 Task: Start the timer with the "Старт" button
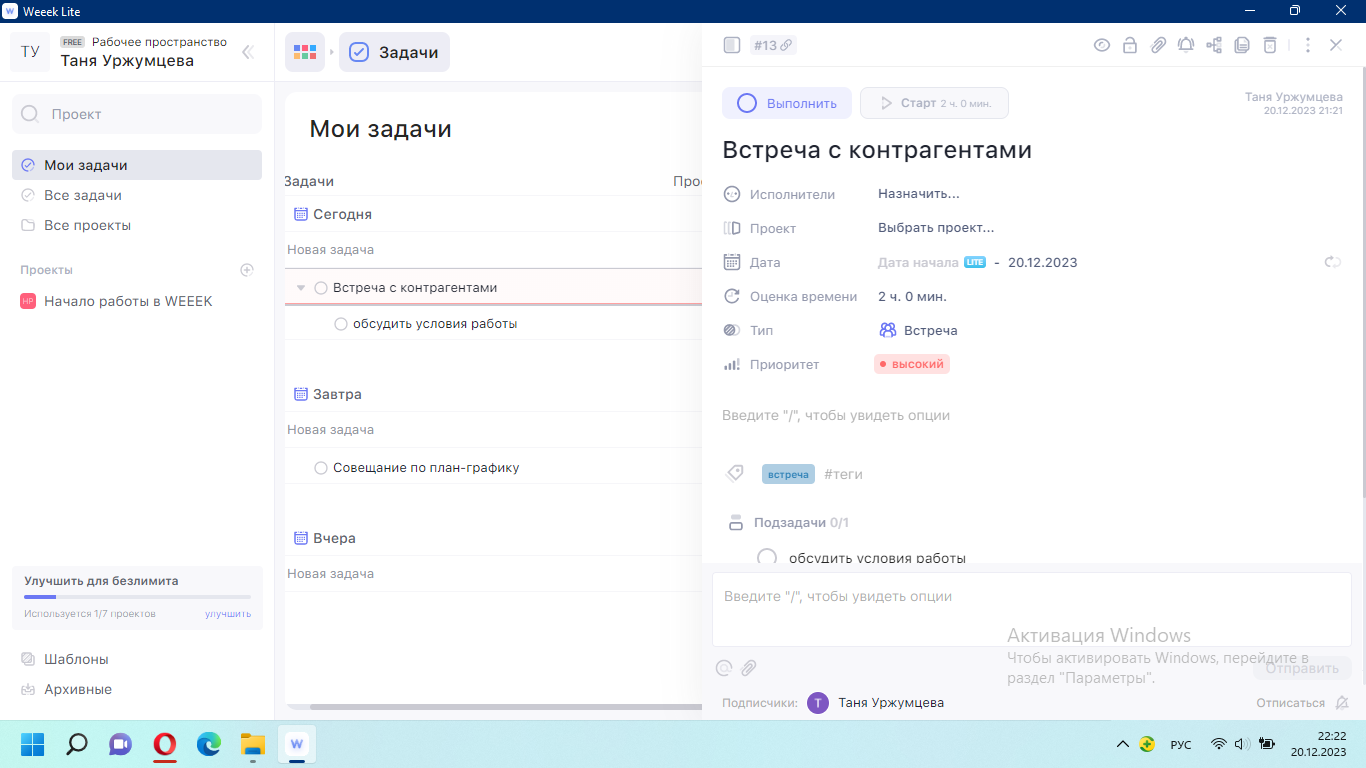(934, 103)
